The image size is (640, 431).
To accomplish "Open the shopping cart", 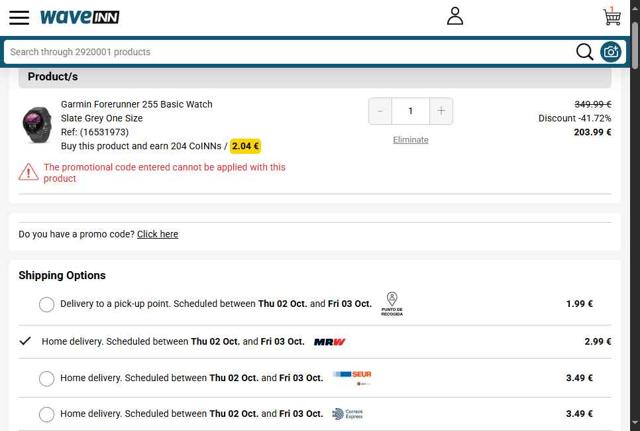I will pyautogui.click(x=611, y=17).
